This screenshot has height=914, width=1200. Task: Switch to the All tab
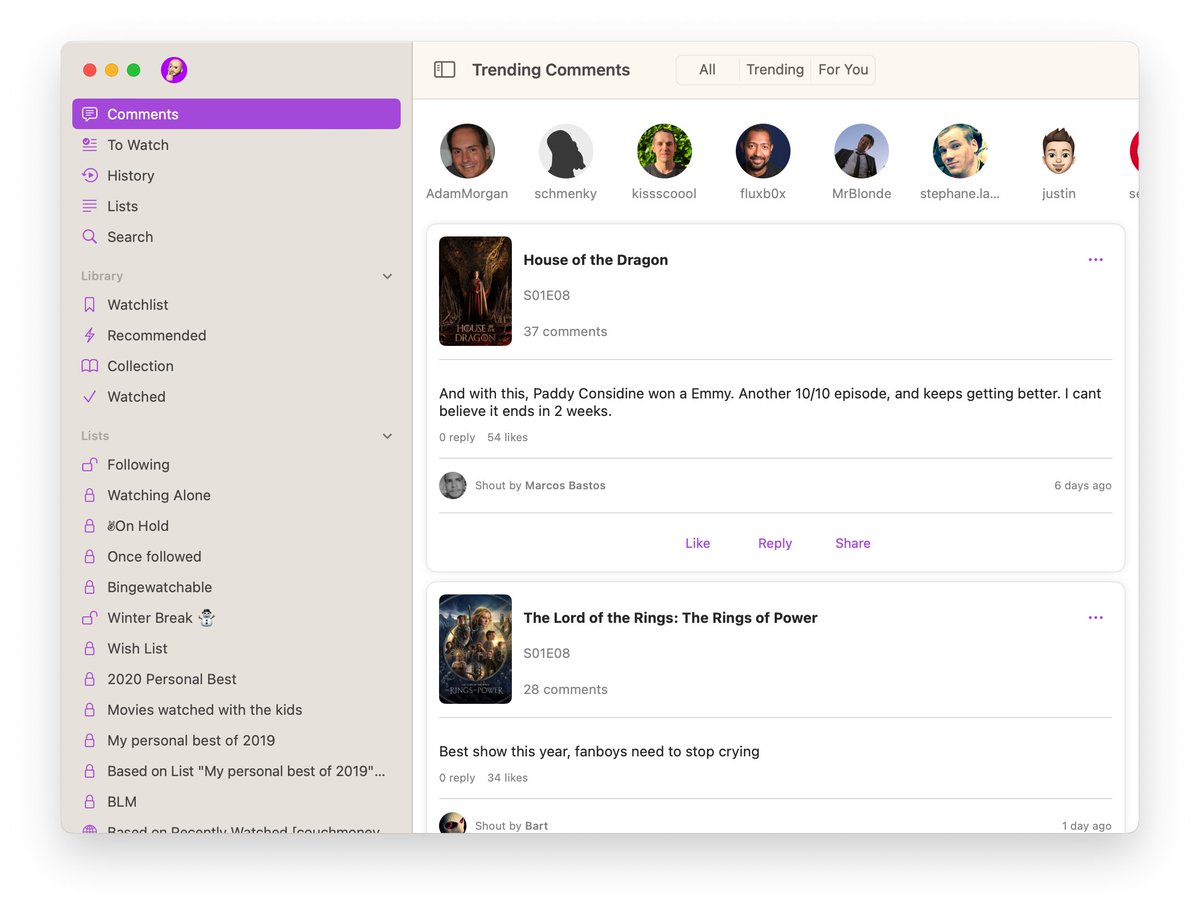pos(707,70)
